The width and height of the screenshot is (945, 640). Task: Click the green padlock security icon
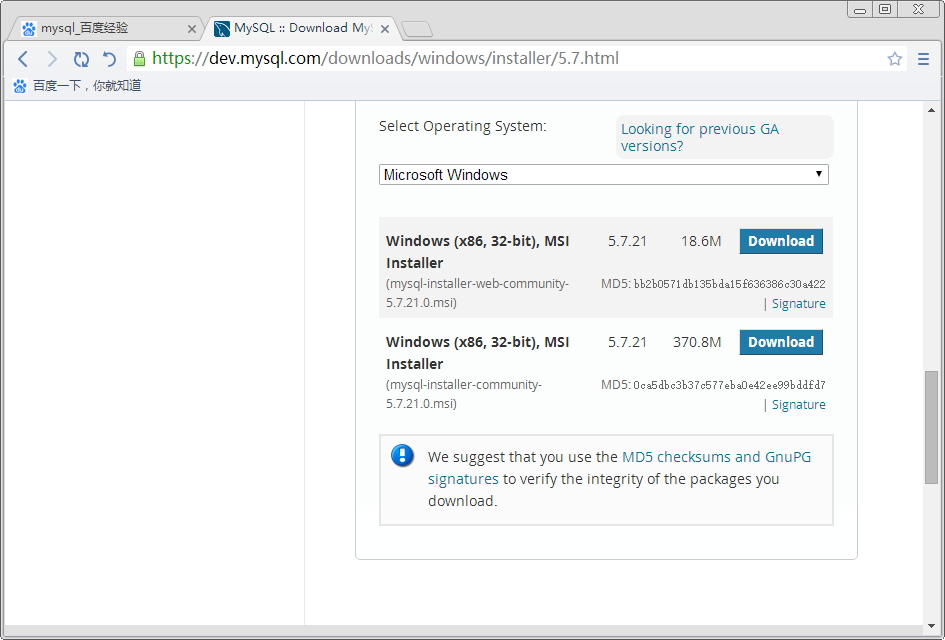point(139,59)
